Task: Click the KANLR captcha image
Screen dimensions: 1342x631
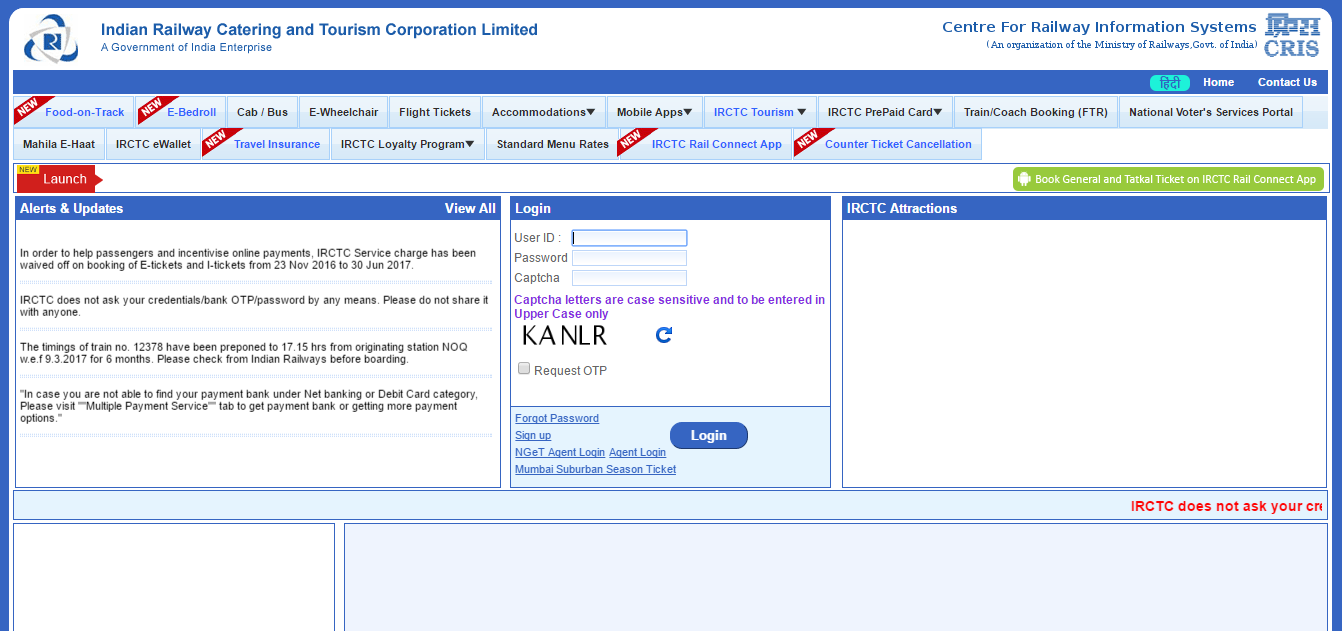Action: 565,335
